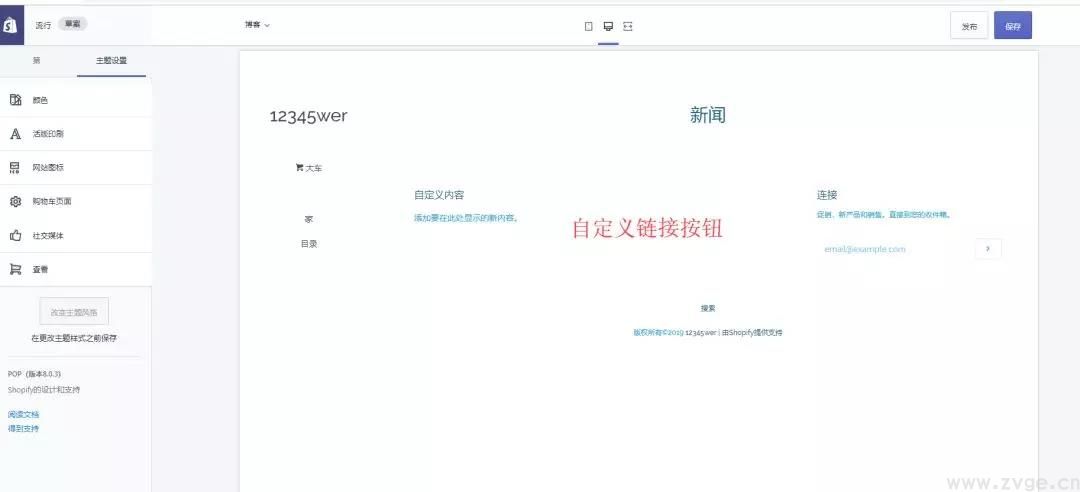Open the 阅读文档 documentation link

pos(24,414)
